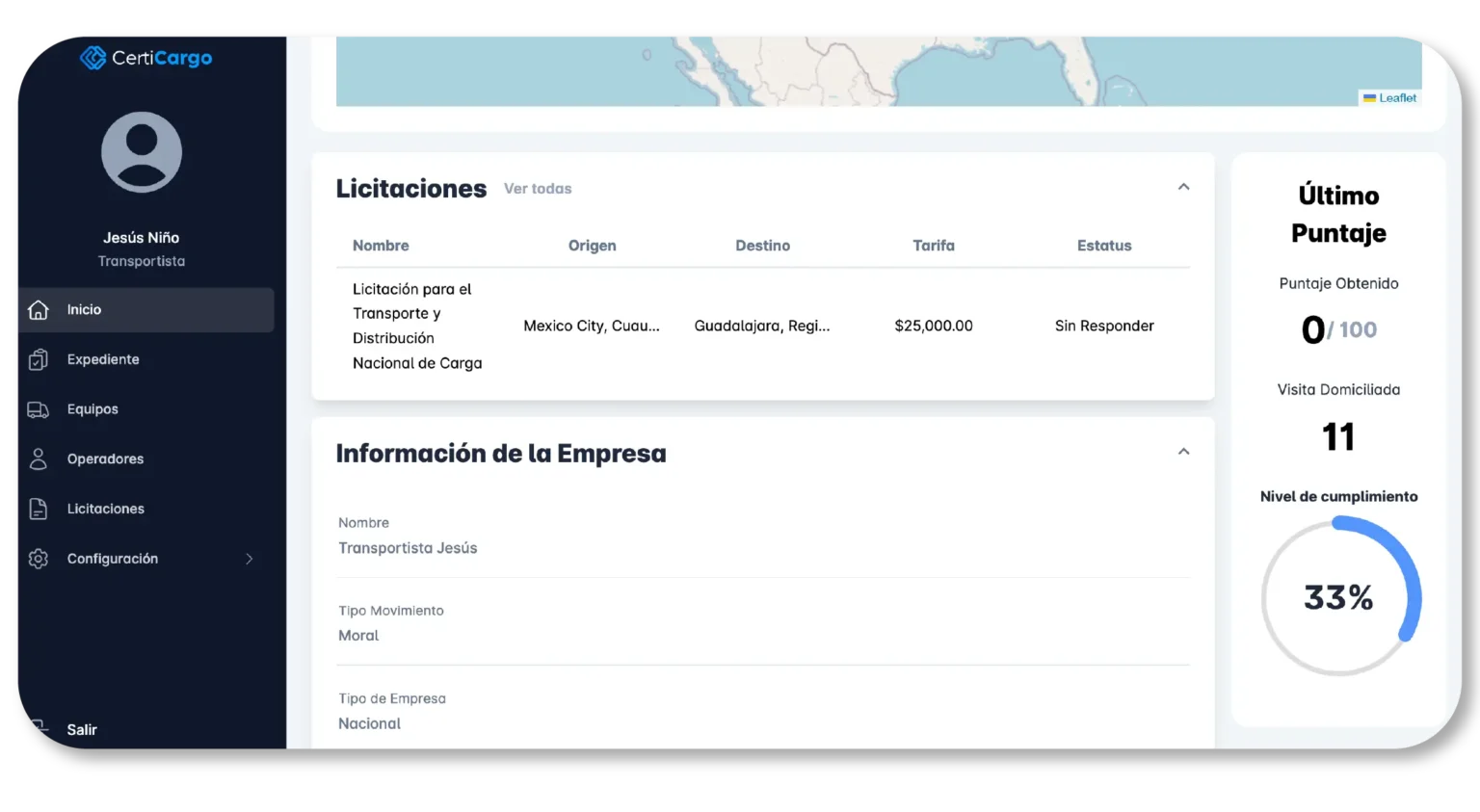Click the Transportista role label

142,261
